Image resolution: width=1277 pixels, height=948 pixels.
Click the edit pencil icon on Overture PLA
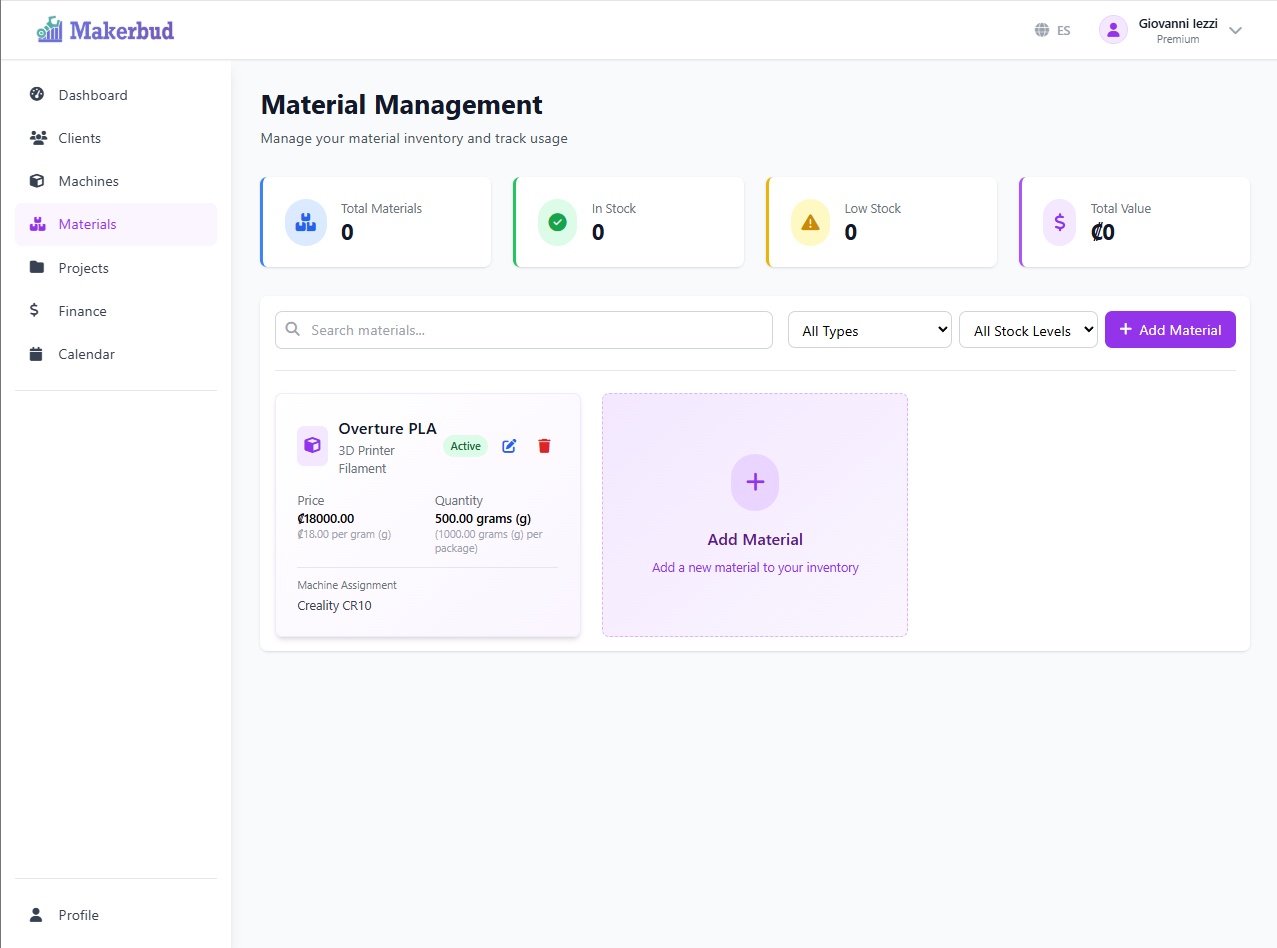tap(509, 446)
